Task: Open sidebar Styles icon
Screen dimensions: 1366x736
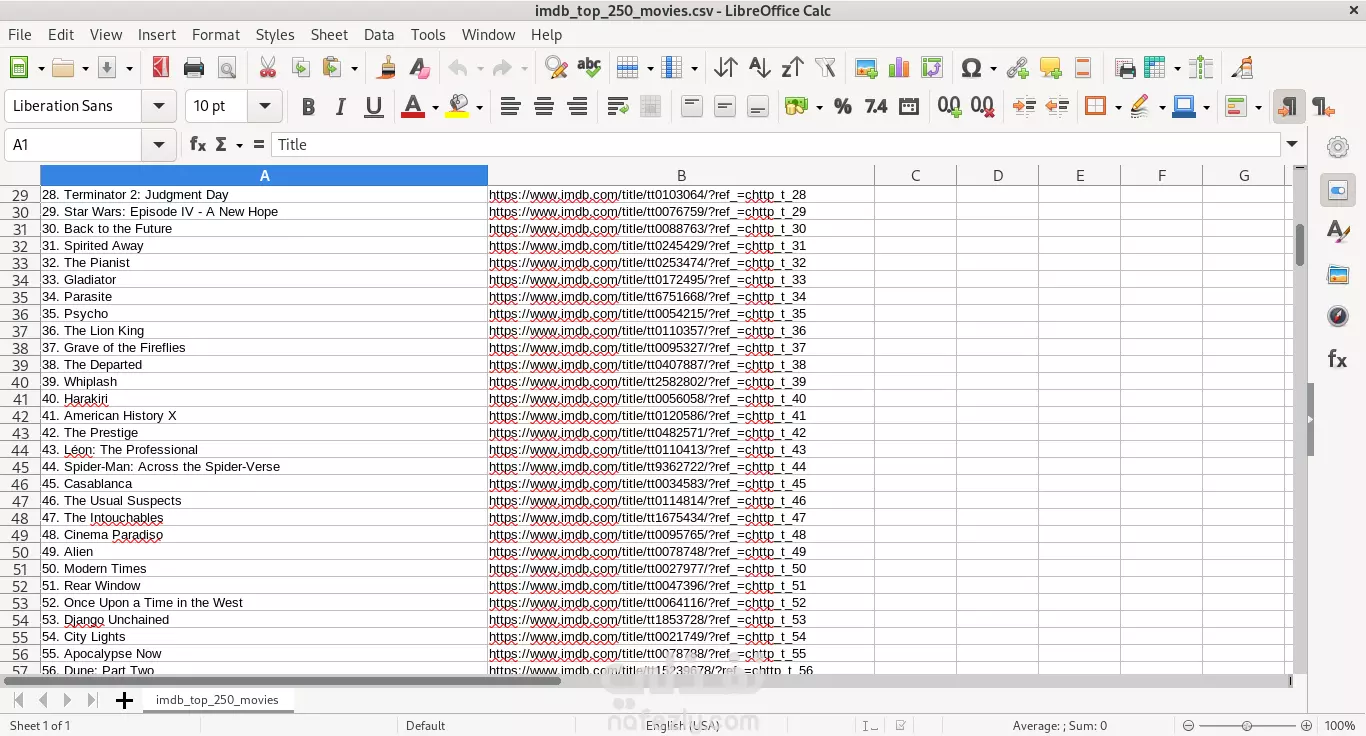Action: point(1338,232)
